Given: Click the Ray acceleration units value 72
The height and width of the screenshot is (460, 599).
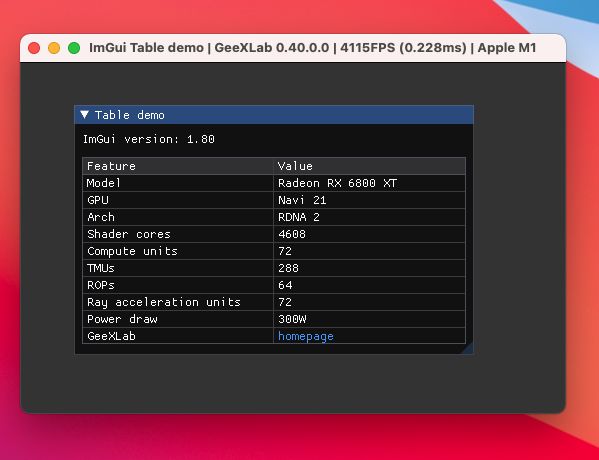Looking at the screenshot, I should coord(285,302).
